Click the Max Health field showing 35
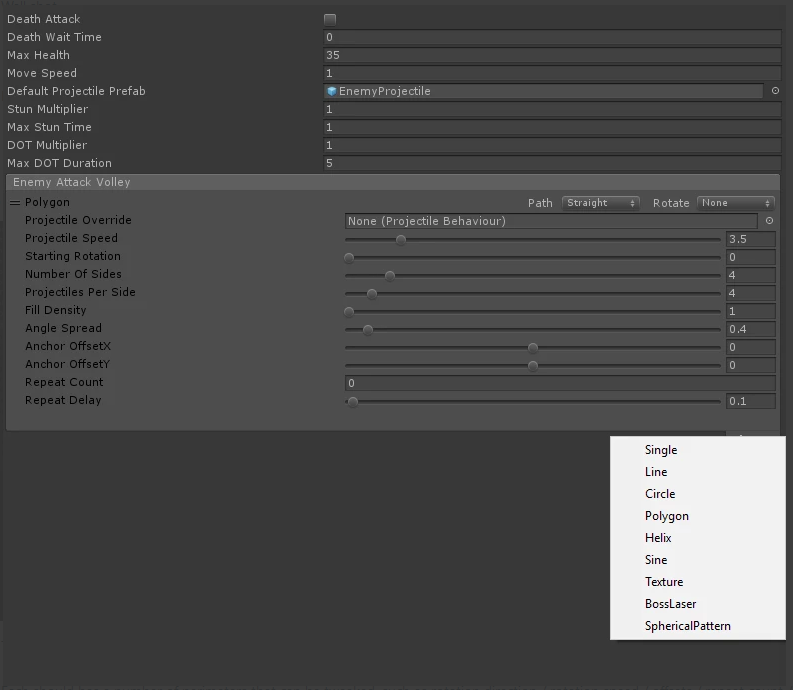This screenshot has height=690, width=793. tap(552, 55)
